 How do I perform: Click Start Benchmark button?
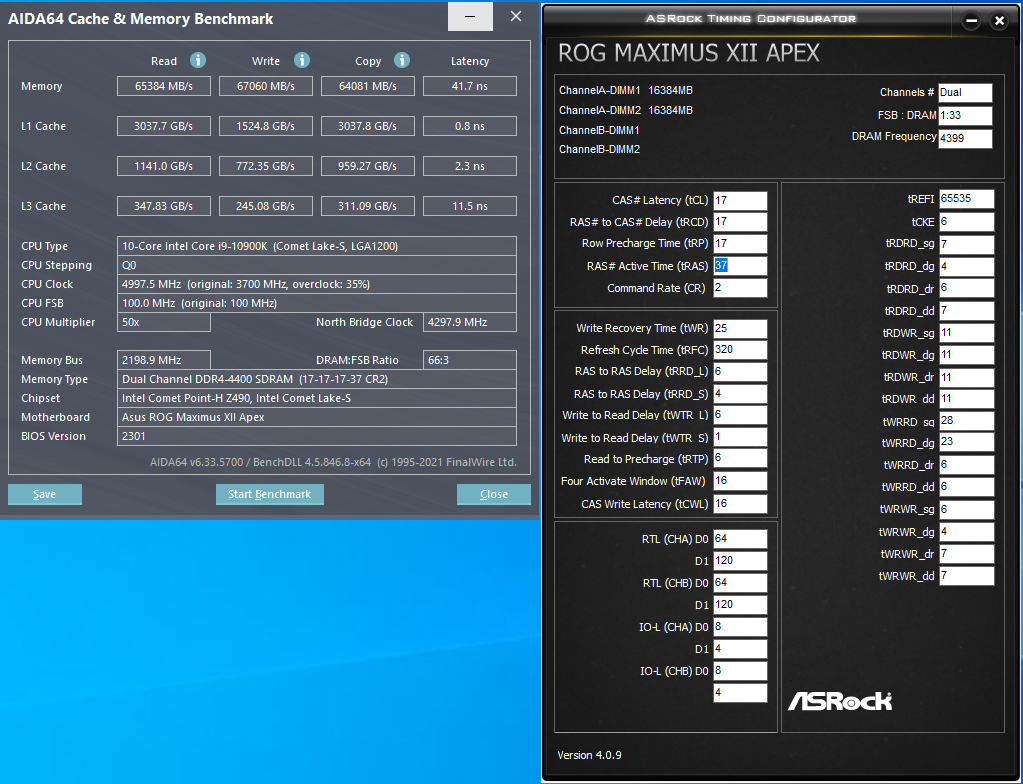coord(269,494)
